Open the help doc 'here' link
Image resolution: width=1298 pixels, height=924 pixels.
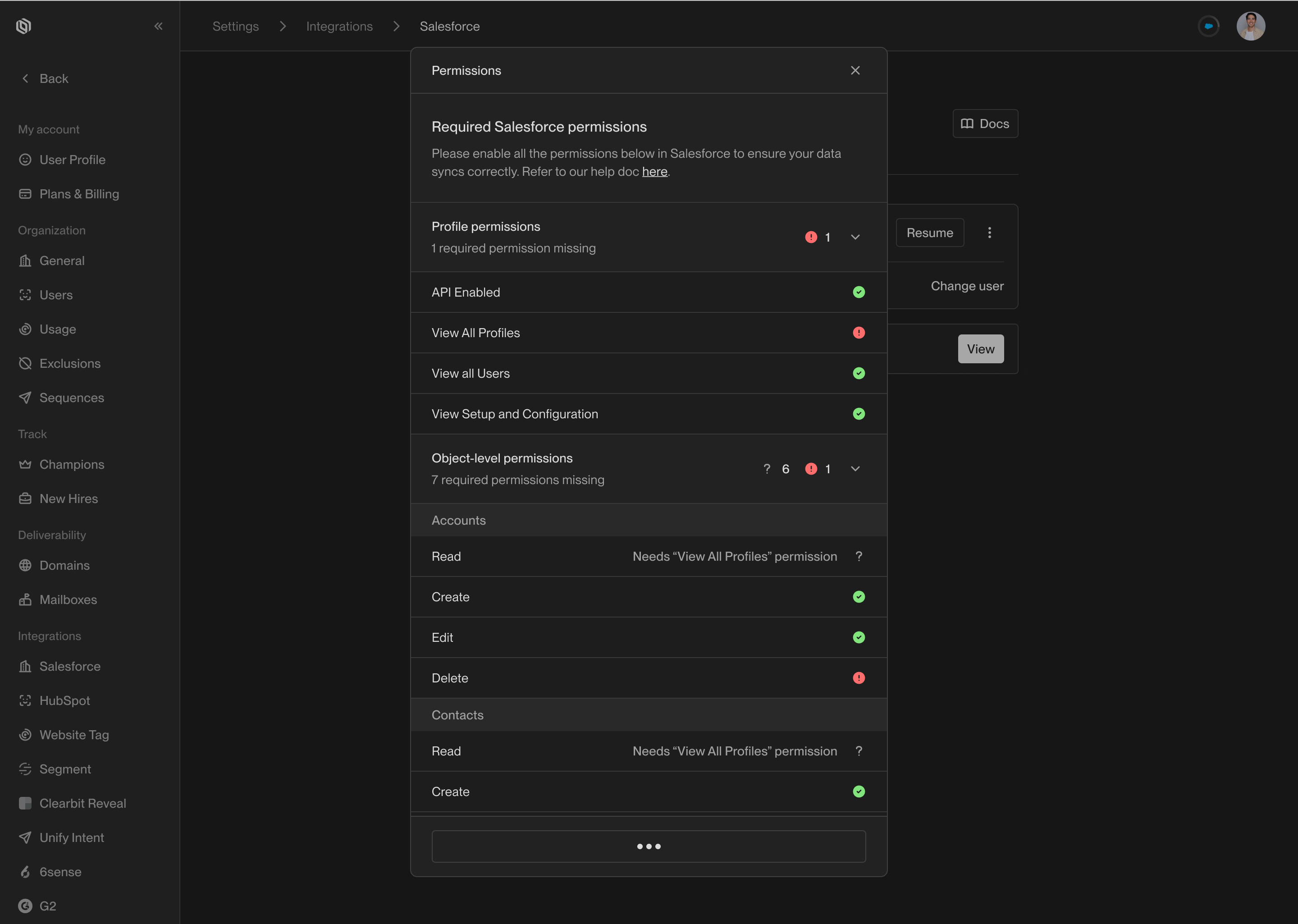tap(654, 172)
